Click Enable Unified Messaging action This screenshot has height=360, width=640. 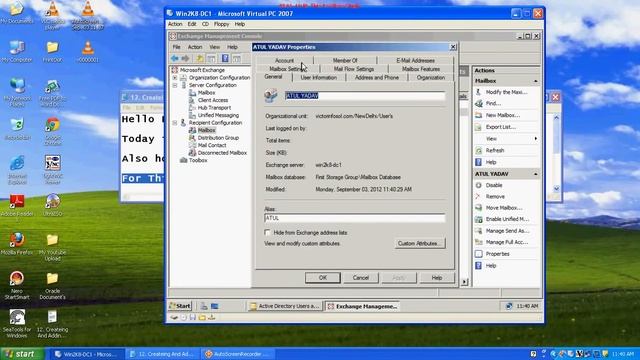pos(507,219)
